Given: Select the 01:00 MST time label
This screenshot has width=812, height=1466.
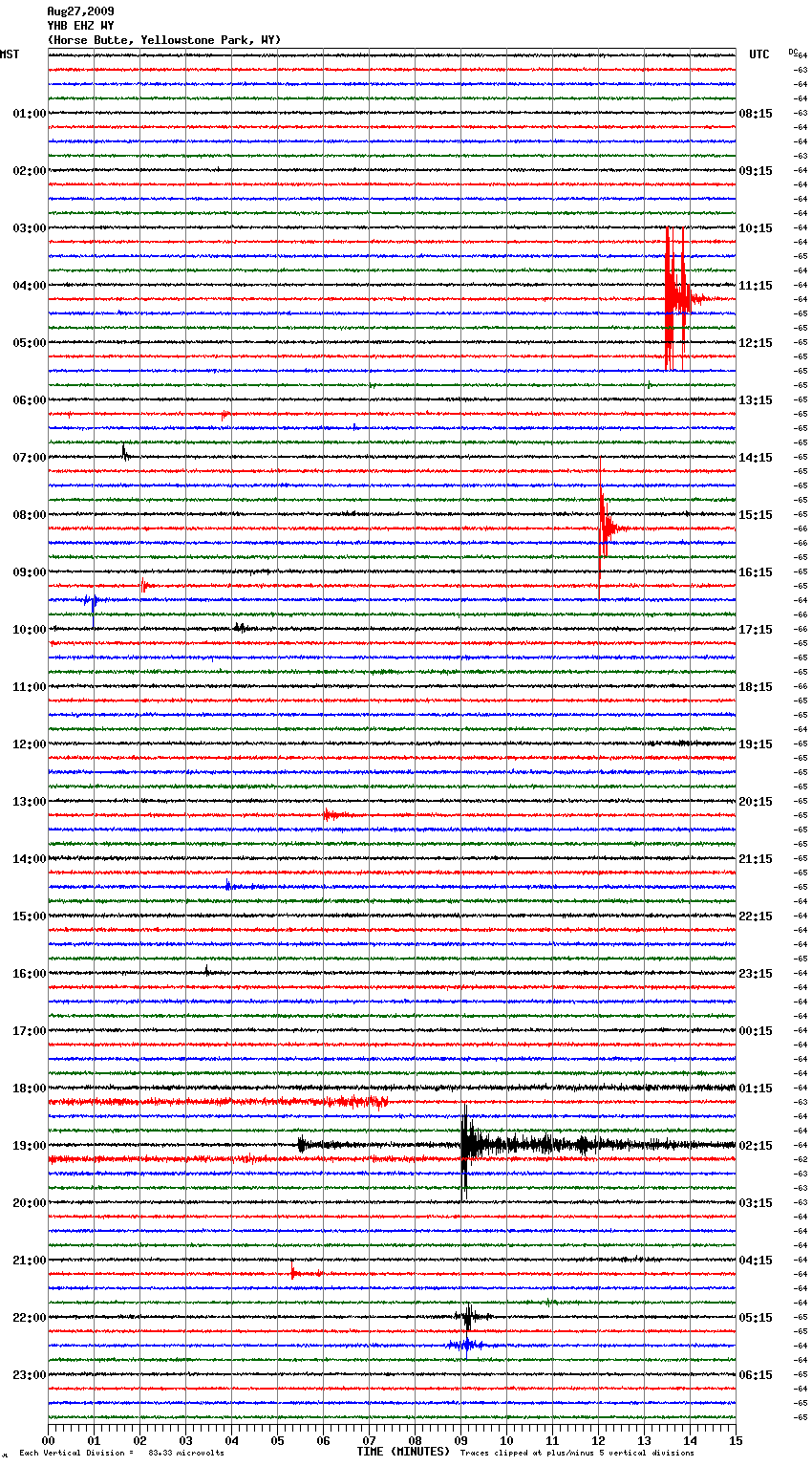Looking at the screenshot, I should (x=30, y=114).
